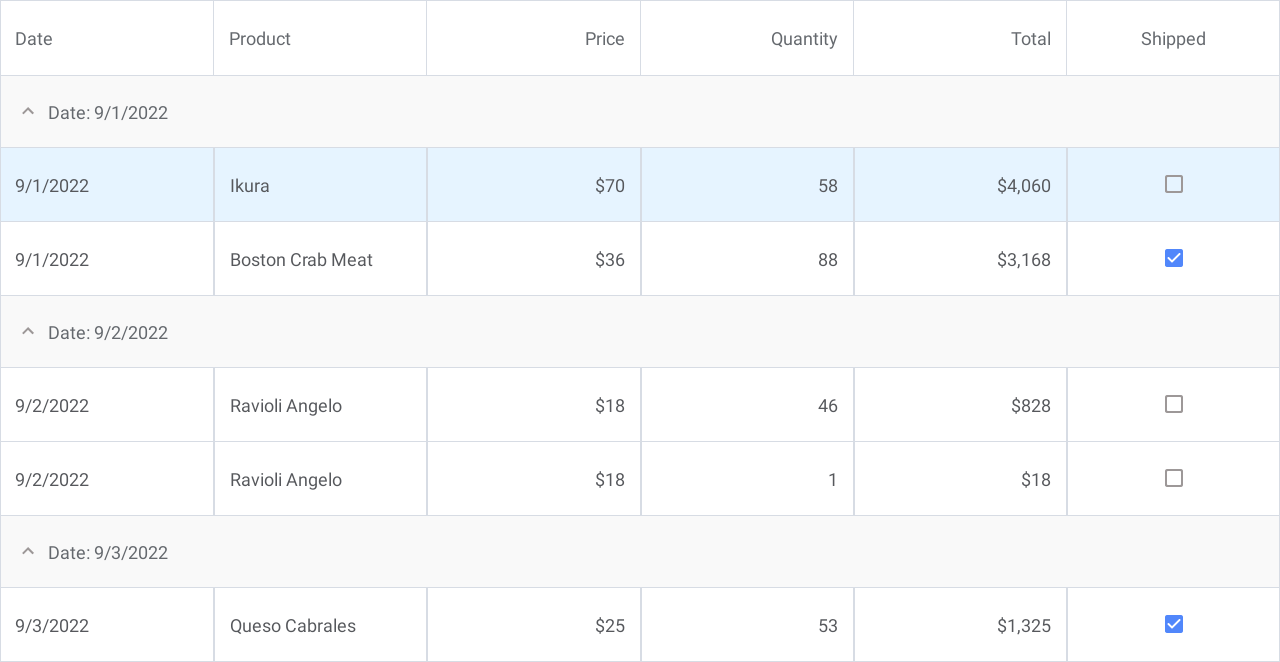This screenshot has width=1280, height=662.
Task: Collapse the Date: 9/3/2022 group
Action: click(28, 552)
